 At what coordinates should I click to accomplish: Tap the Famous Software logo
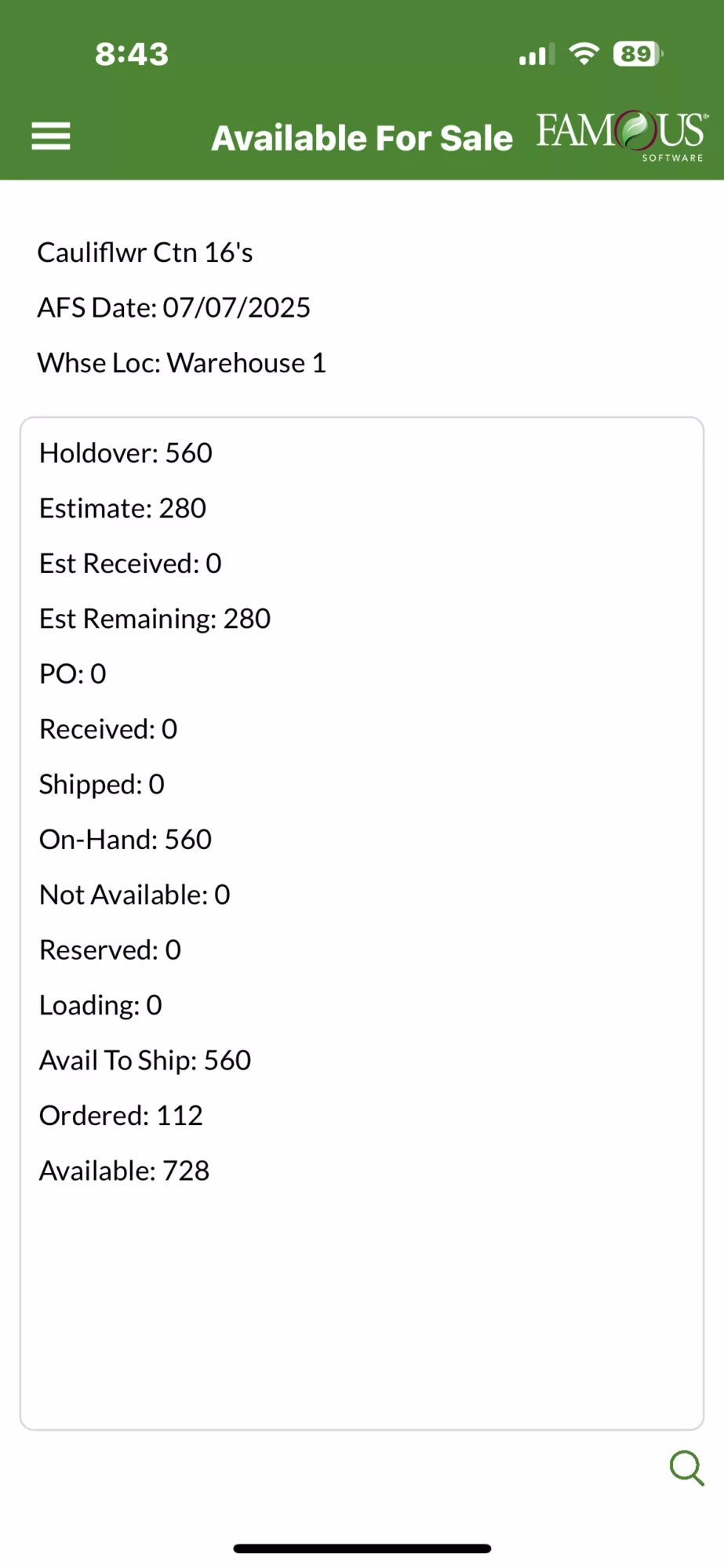click(x=622, y=136)
